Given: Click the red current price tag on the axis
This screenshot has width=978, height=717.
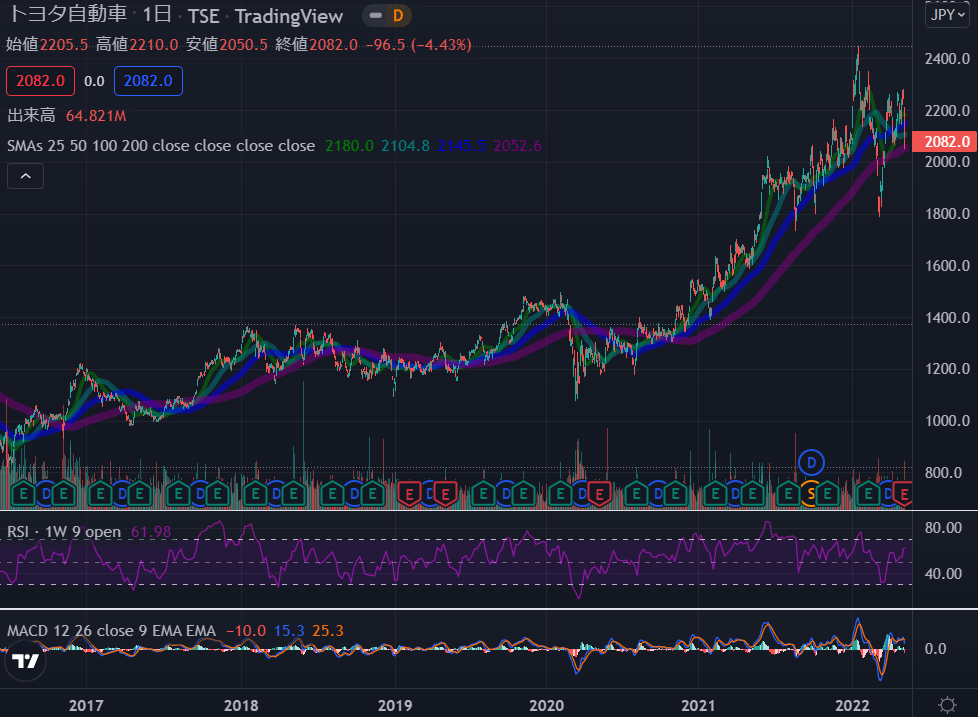Looking at the screenshot, I should tap(944, 142).
